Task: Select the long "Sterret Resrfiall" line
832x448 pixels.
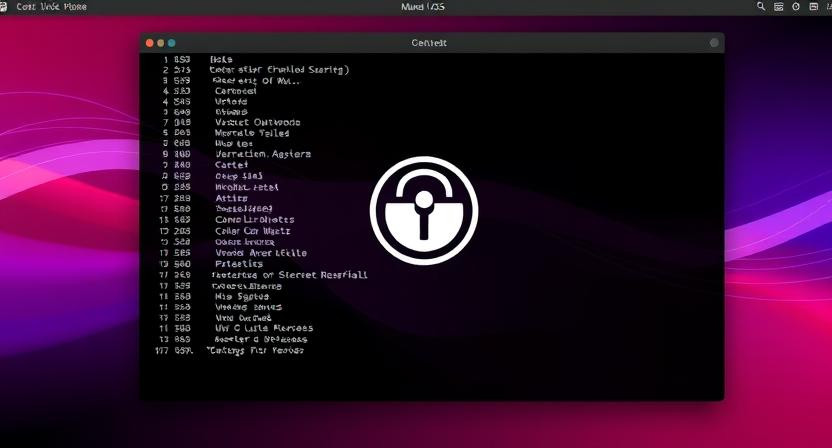Action: pos(289,274)
